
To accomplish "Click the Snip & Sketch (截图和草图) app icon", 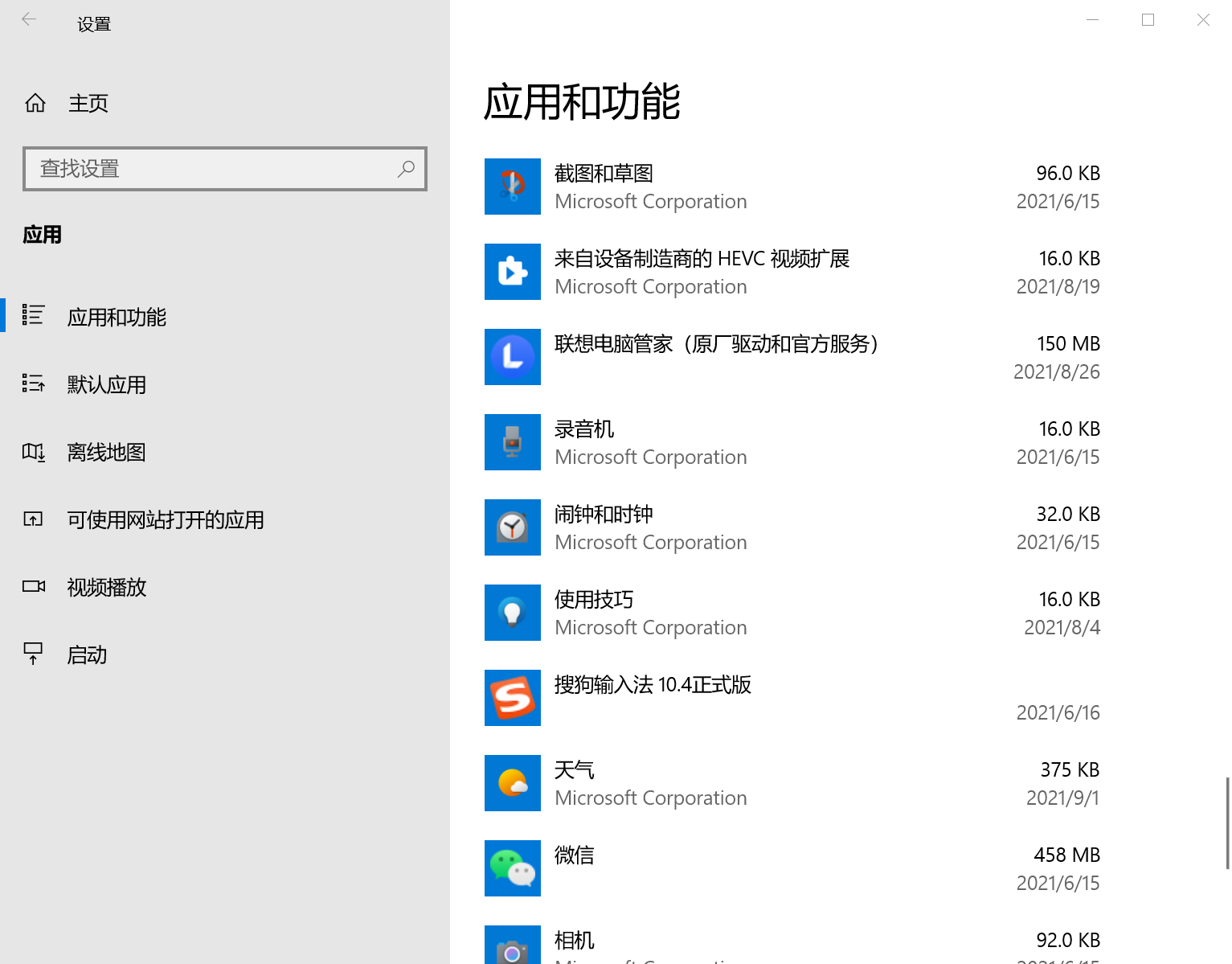I will click(x=512, y=187).
